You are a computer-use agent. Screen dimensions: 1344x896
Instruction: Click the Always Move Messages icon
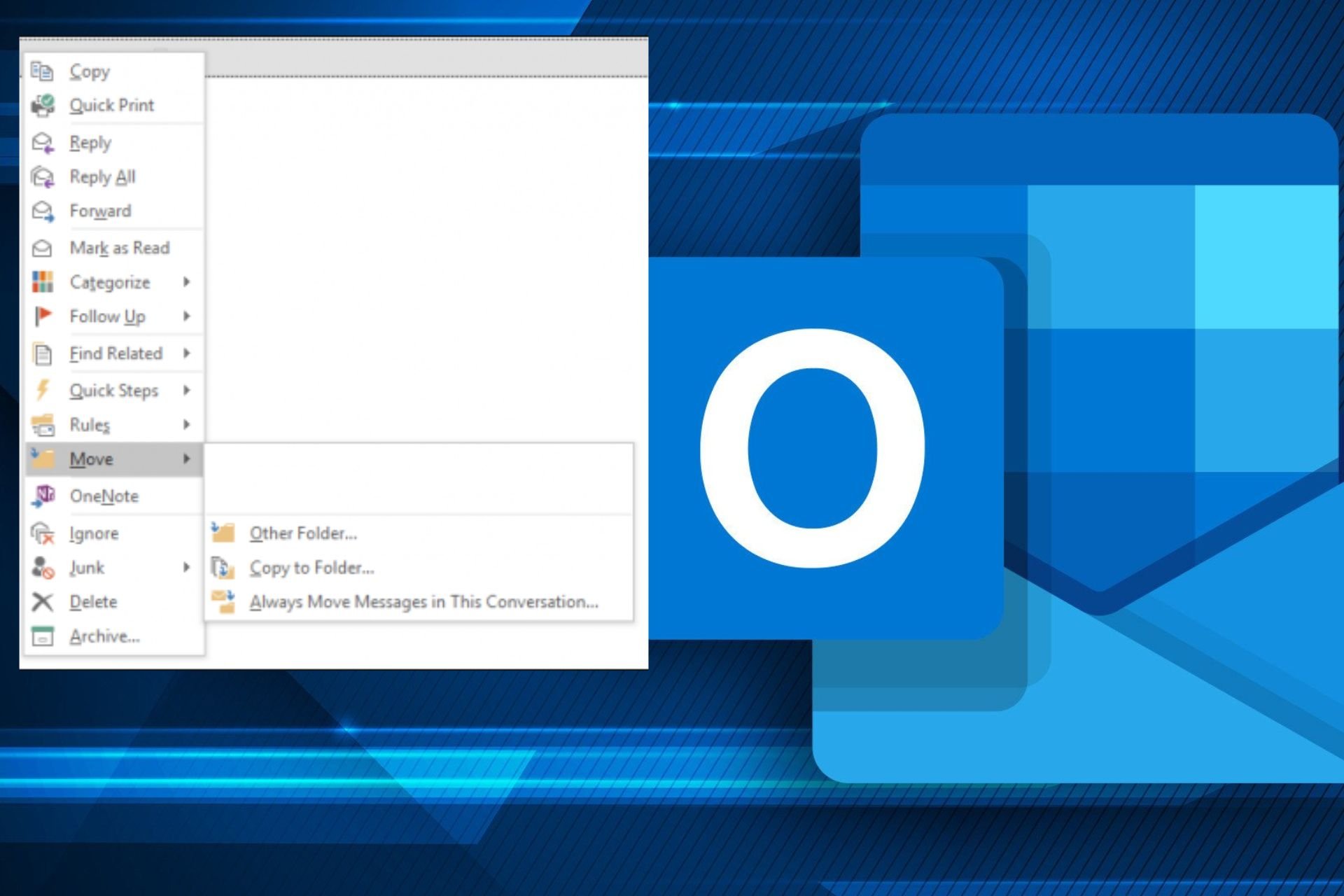tap(223, 602)
